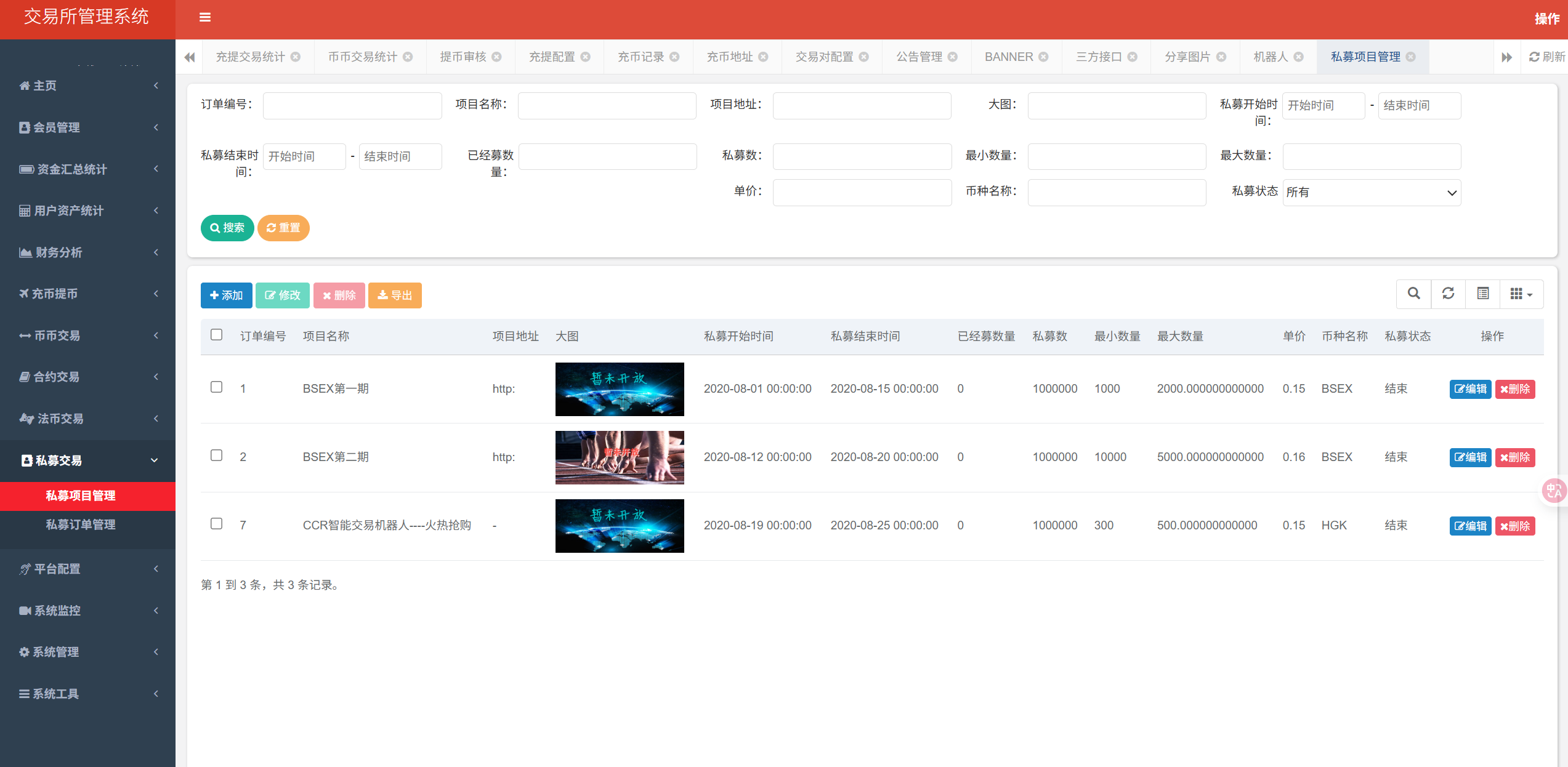
Task: Click the 项目名称 search input field
Action: pyautogui.click(x=607, y=106)
